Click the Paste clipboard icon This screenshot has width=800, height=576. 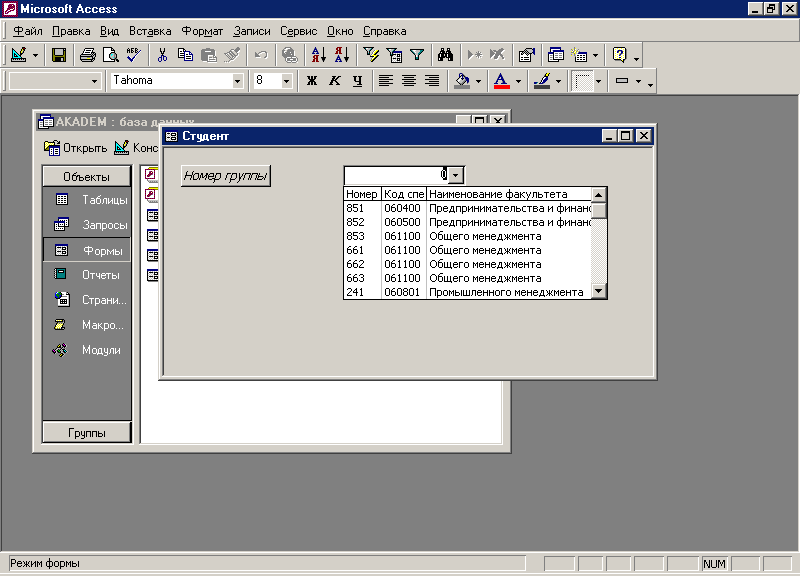click(209, 55)
